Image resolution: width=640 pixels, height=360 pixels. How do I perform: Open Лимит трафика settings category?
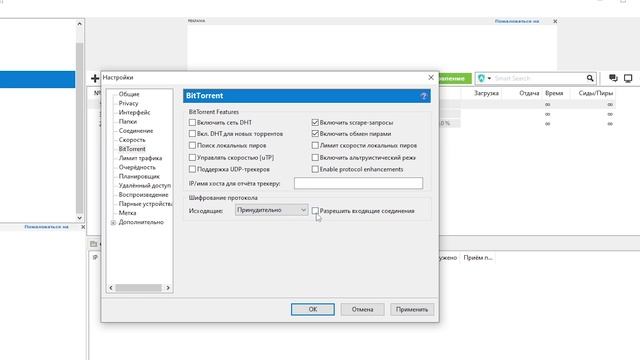point(140,158)
